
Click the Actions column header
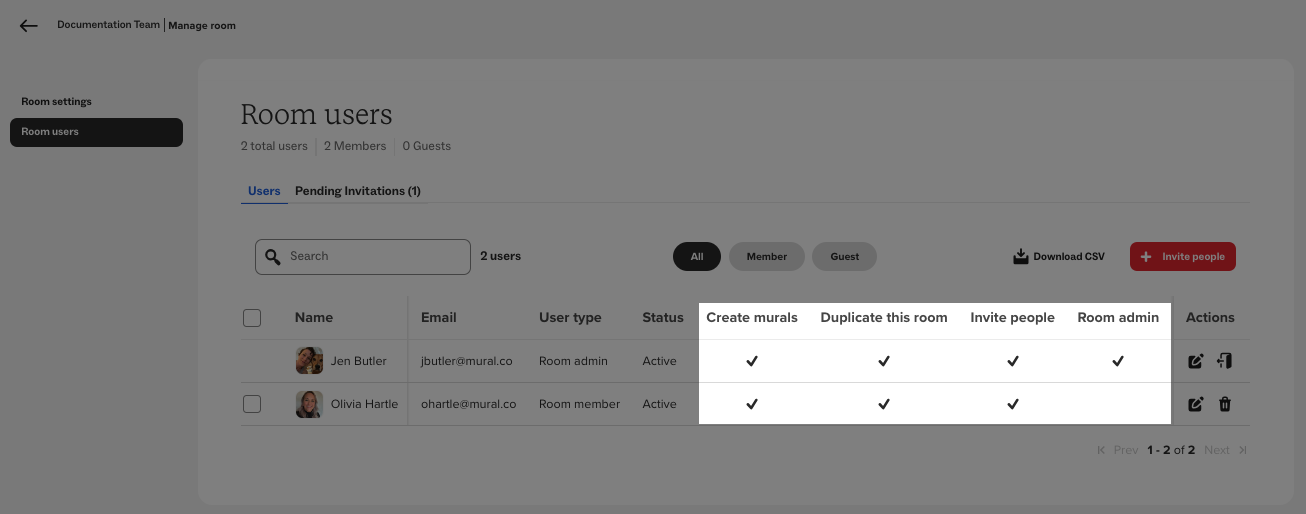pos(1210,318)
